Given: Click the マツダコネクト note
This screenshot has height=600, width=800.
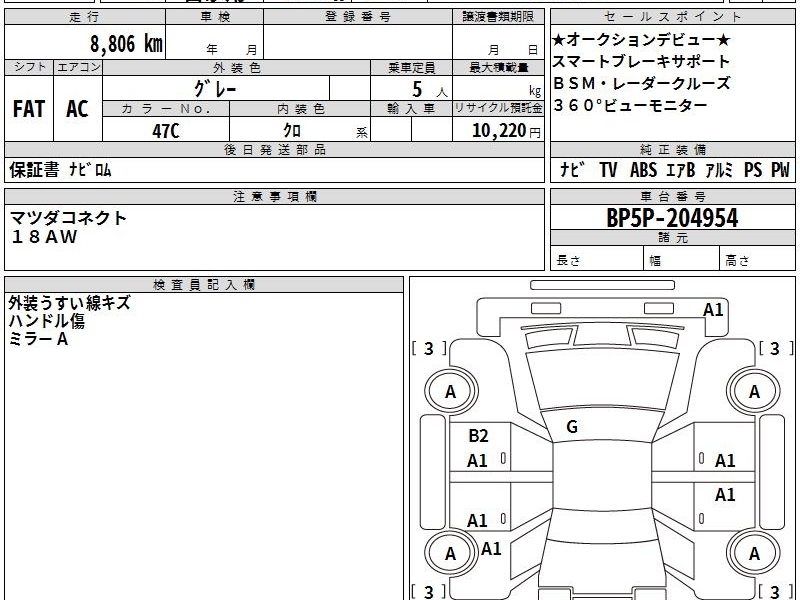Looking at the screenshot, I should coord(68,218).
